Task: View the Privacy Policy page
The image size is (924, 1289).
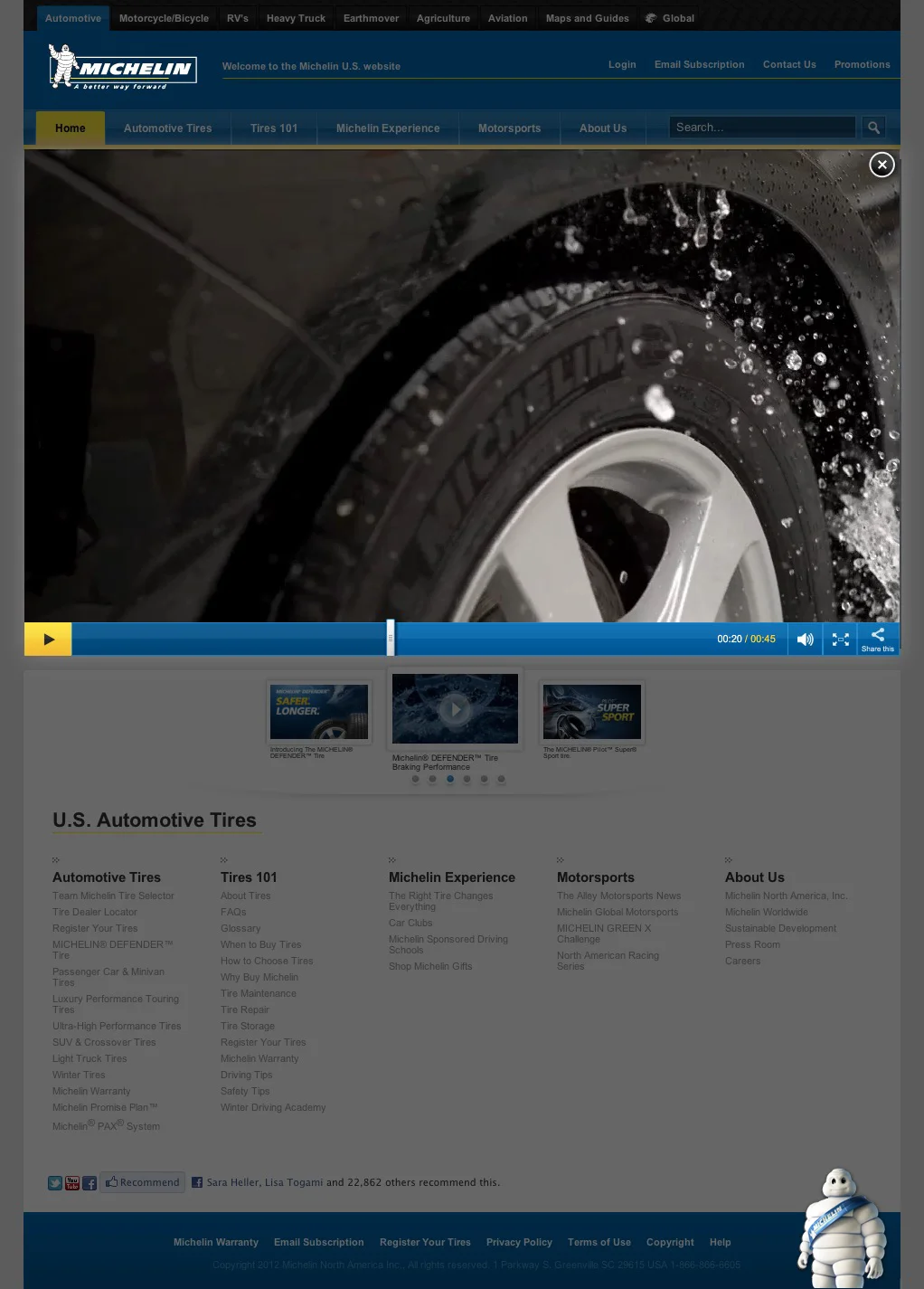Action: click(519, 1242)
